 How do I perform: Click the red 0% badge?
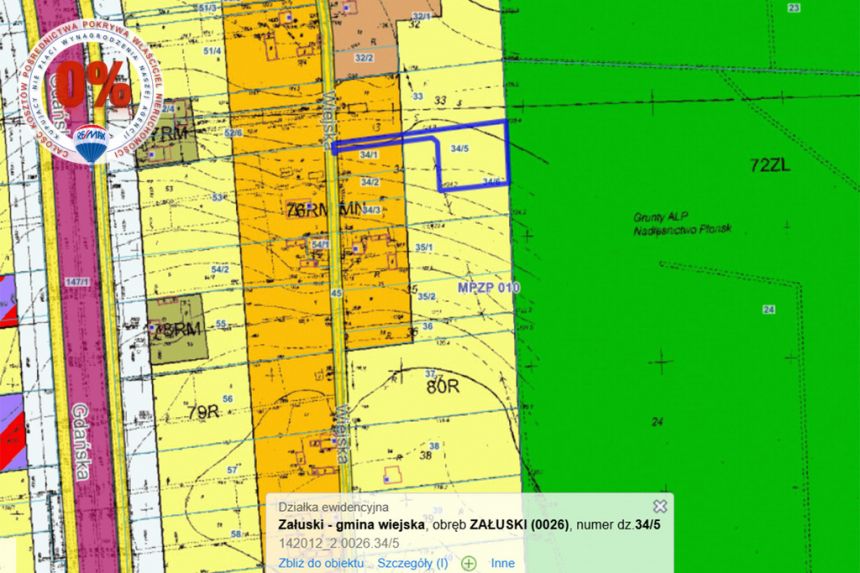pos(93,84)
